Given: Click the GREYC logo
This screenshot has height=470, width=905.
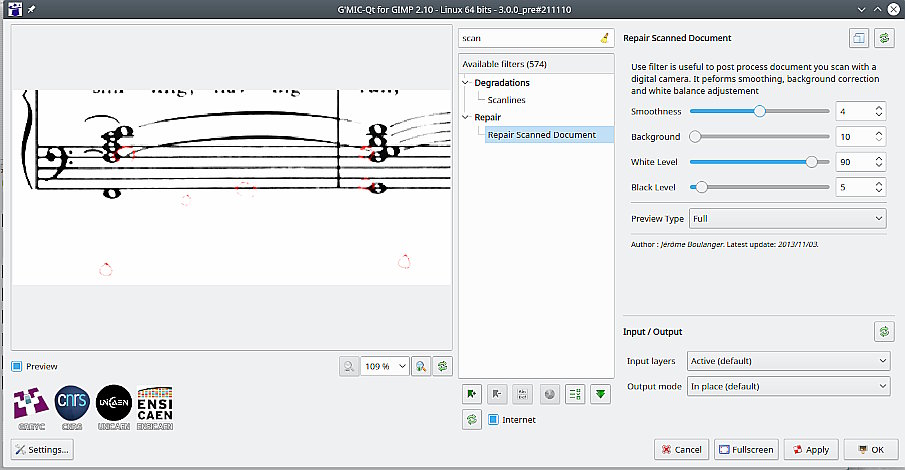Looking at the screenshot, I should click(31, 408).
